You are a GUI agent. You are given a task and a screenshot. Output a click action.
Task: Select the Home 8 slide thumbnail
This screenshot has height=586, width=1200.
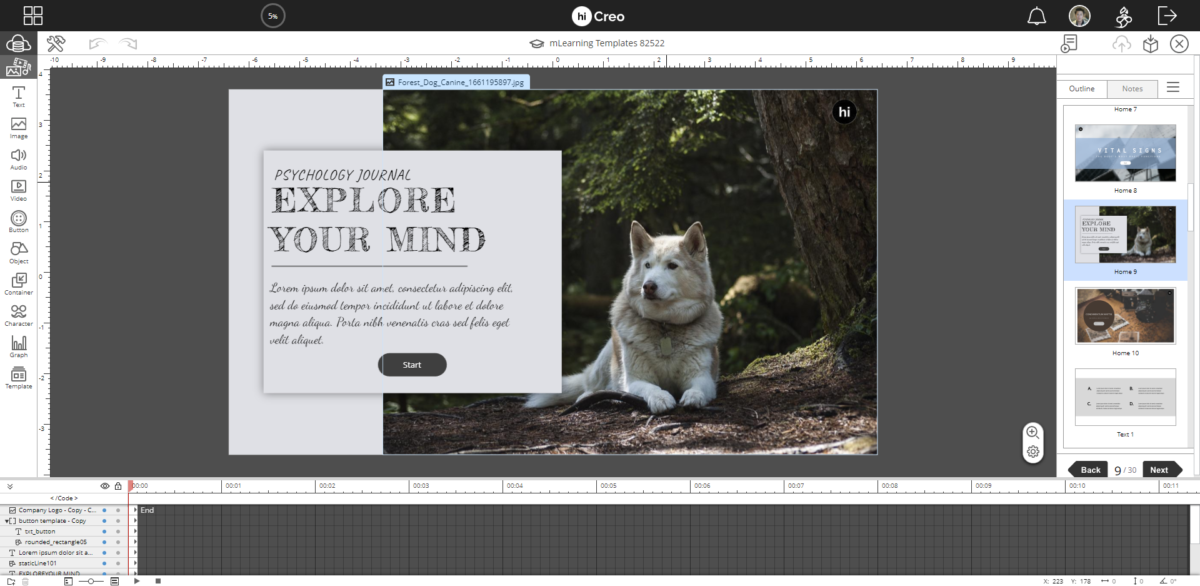[1125, 153]
